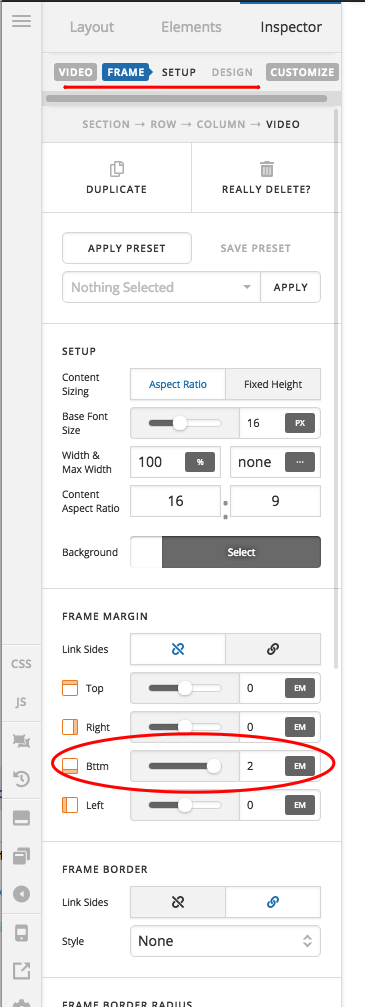This screenshot has width=365, height=1007.
Task: Select Fixed Height content sizing
Action: 273,384
